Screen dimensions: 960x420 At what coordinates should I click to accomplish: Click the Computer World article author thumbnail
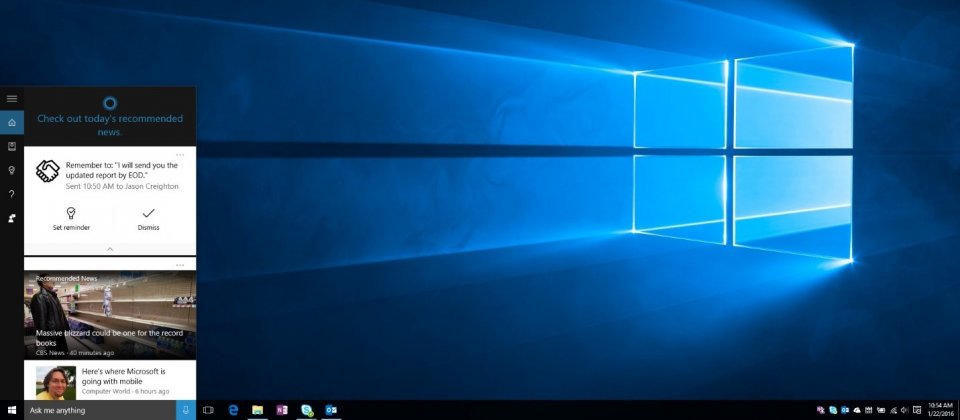pos(56,383)
